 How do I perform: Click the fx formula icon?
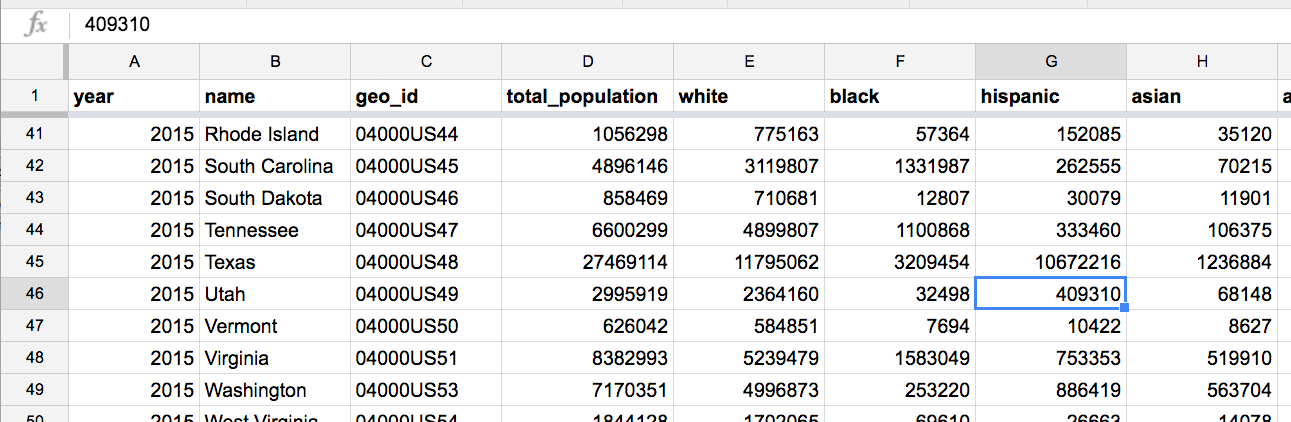[36, 25]
